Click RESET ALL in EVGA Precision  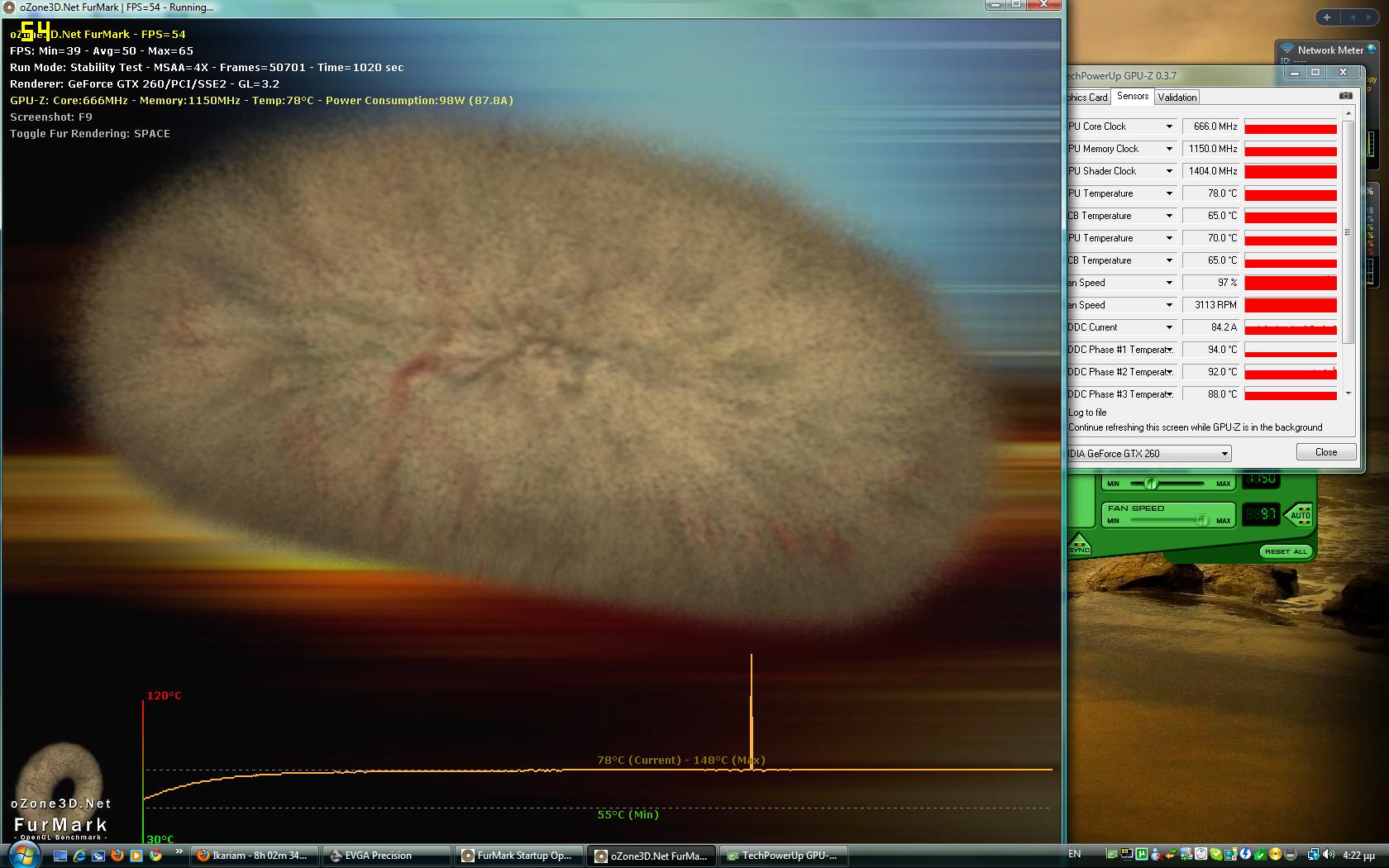click(1286, 551)
